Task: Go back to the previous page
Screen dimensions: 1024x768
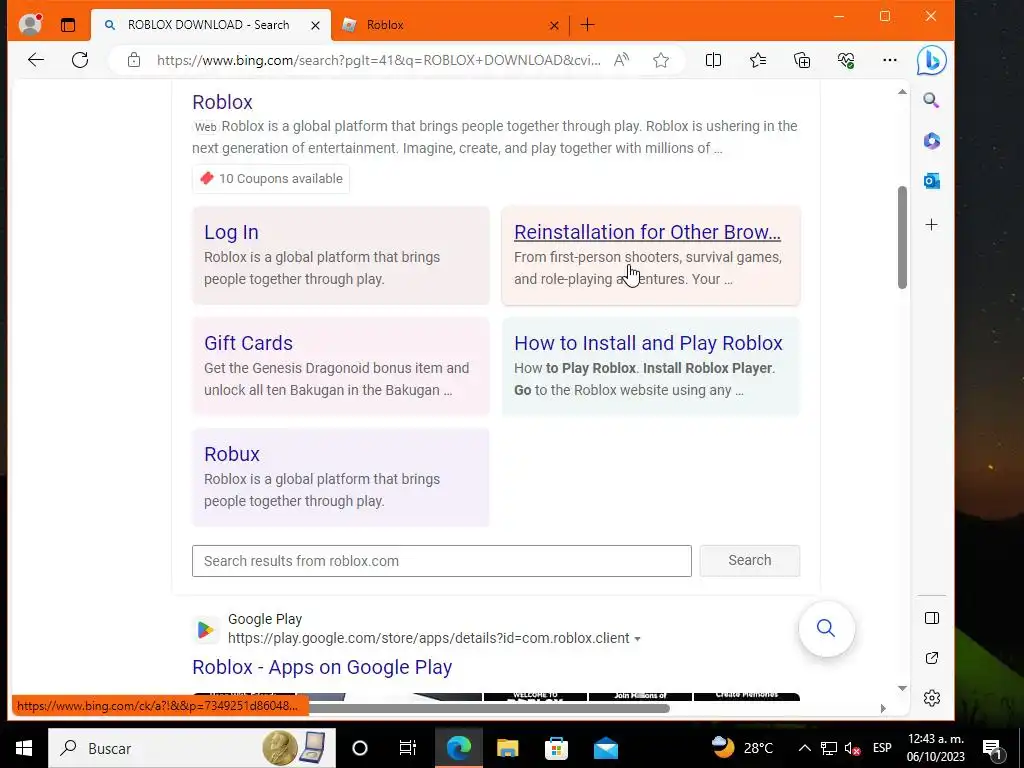Action: point(36,60)
